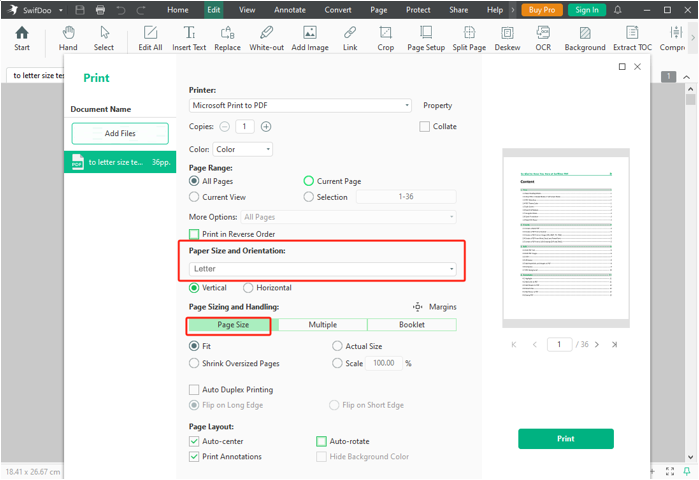Select the Multiple sizing tab

[x=323, y=324]
